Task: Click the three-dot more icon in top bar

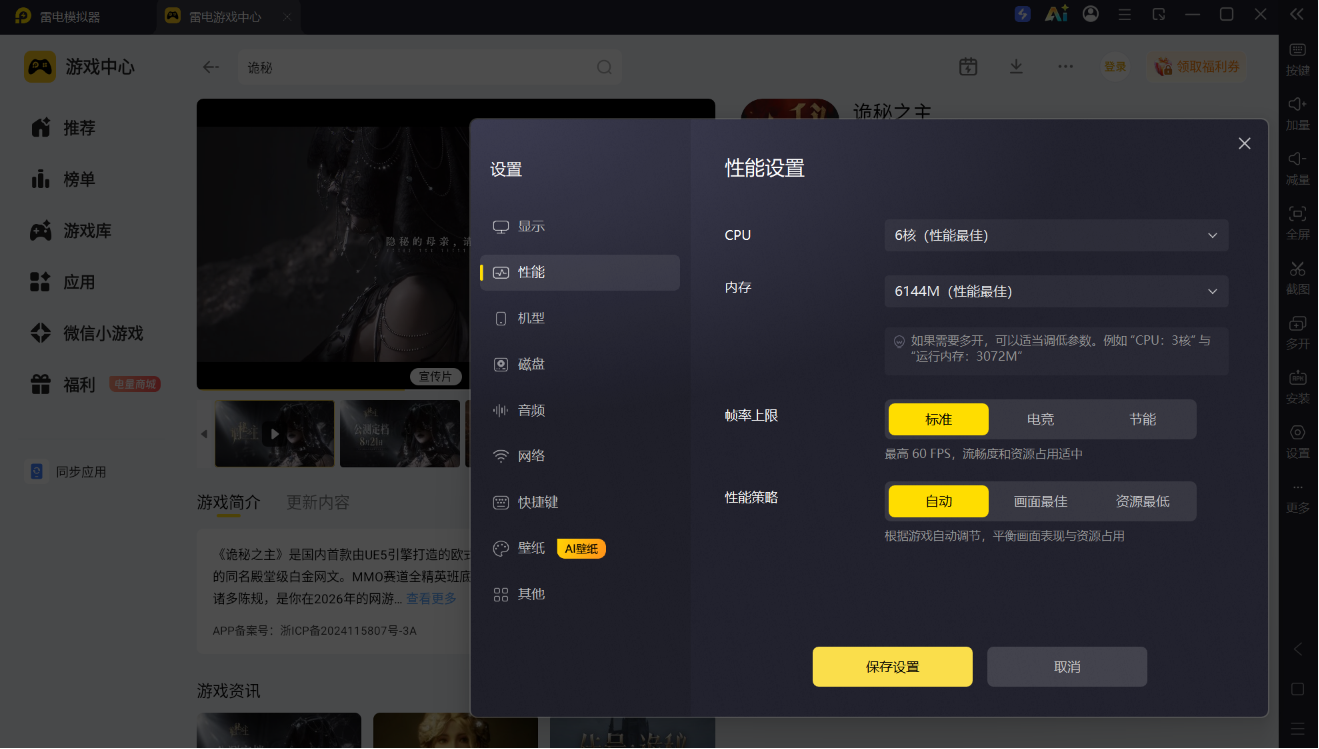Action: (x=1065, y=66)
